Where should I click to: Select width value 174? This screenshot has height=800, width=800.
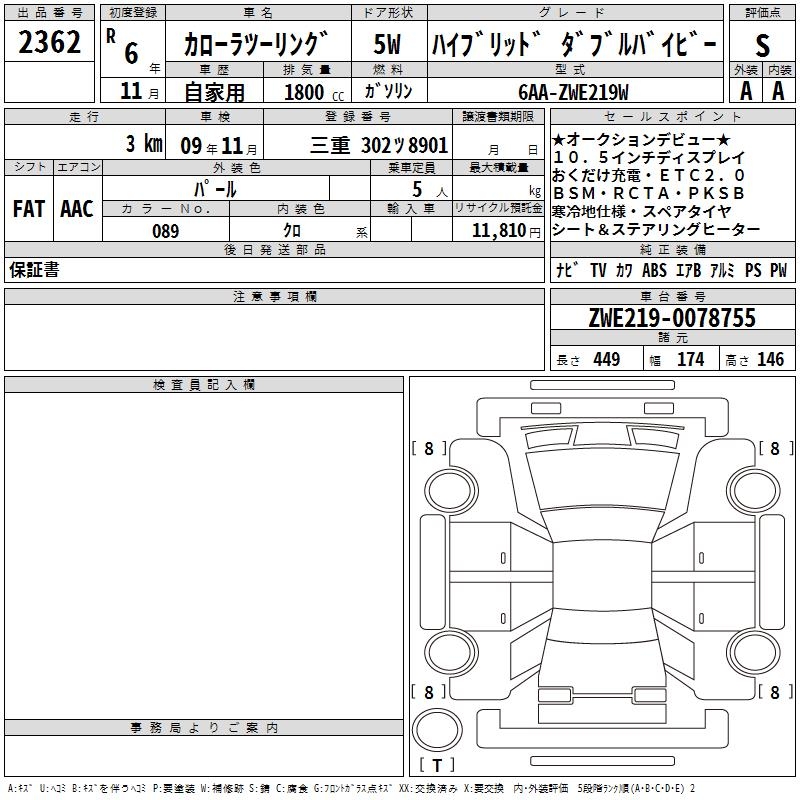[x=690, y=359]
